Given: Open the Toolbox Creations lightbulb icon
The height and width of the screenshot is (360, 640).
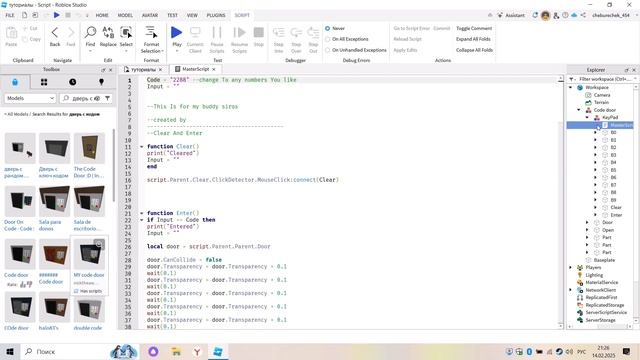Looking at the screenshot, I should pyautogui.click(x=101, y=82).
